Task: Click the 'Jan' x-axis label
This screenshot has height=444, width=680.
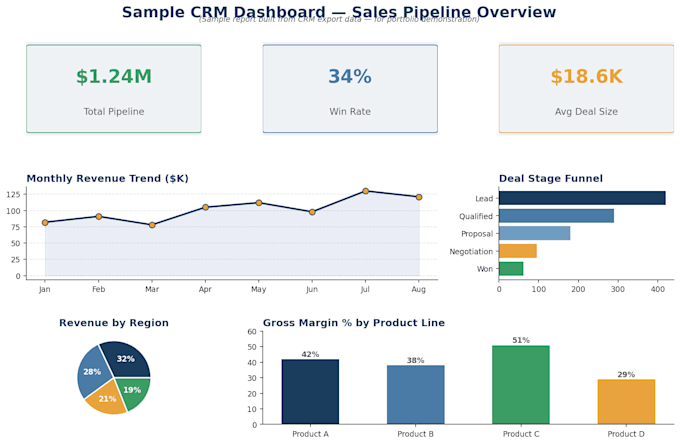Action: (45, 289)
